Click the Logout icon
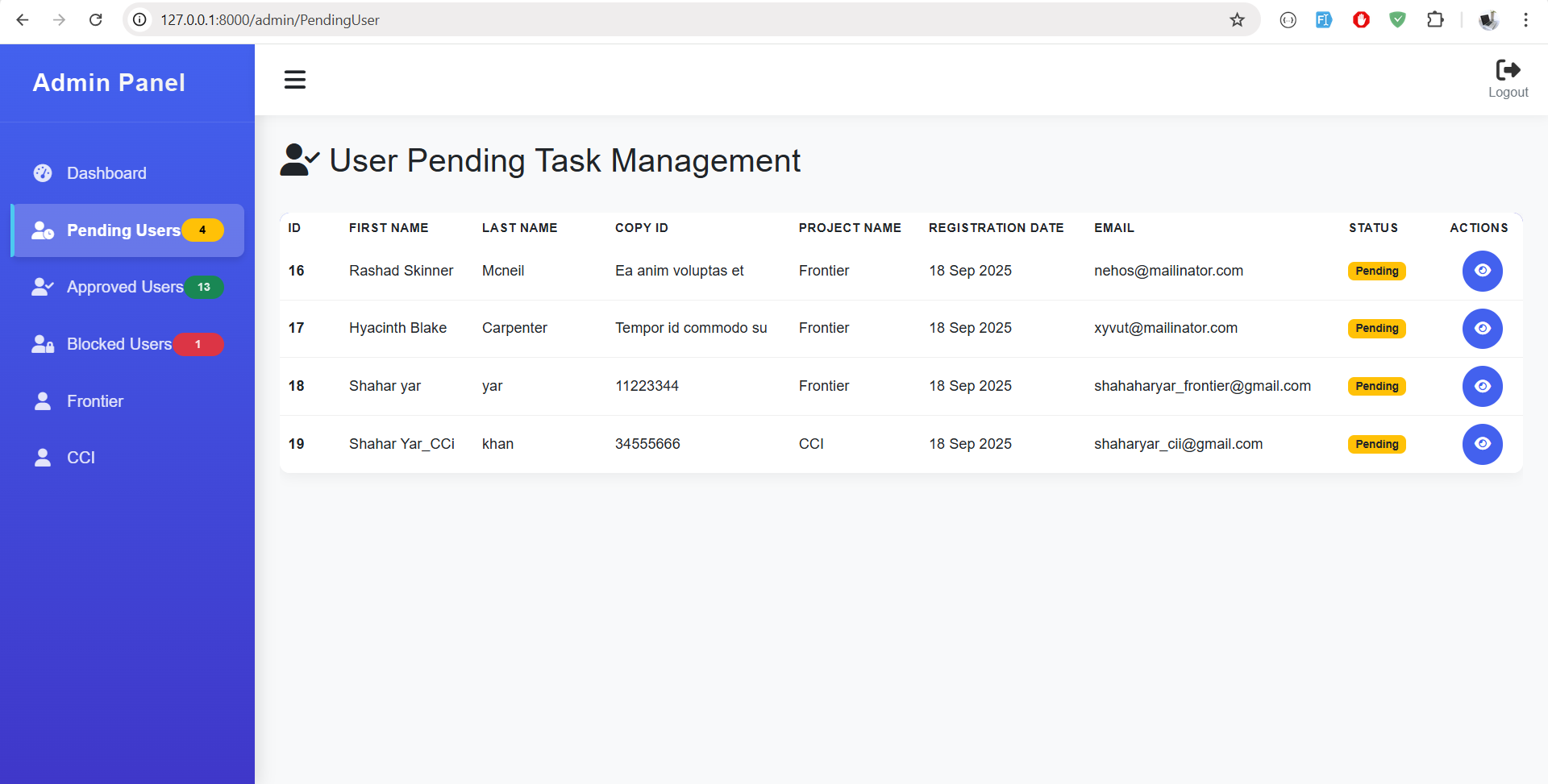This screenshot has height=784, width=1548. coord(1507,71)
